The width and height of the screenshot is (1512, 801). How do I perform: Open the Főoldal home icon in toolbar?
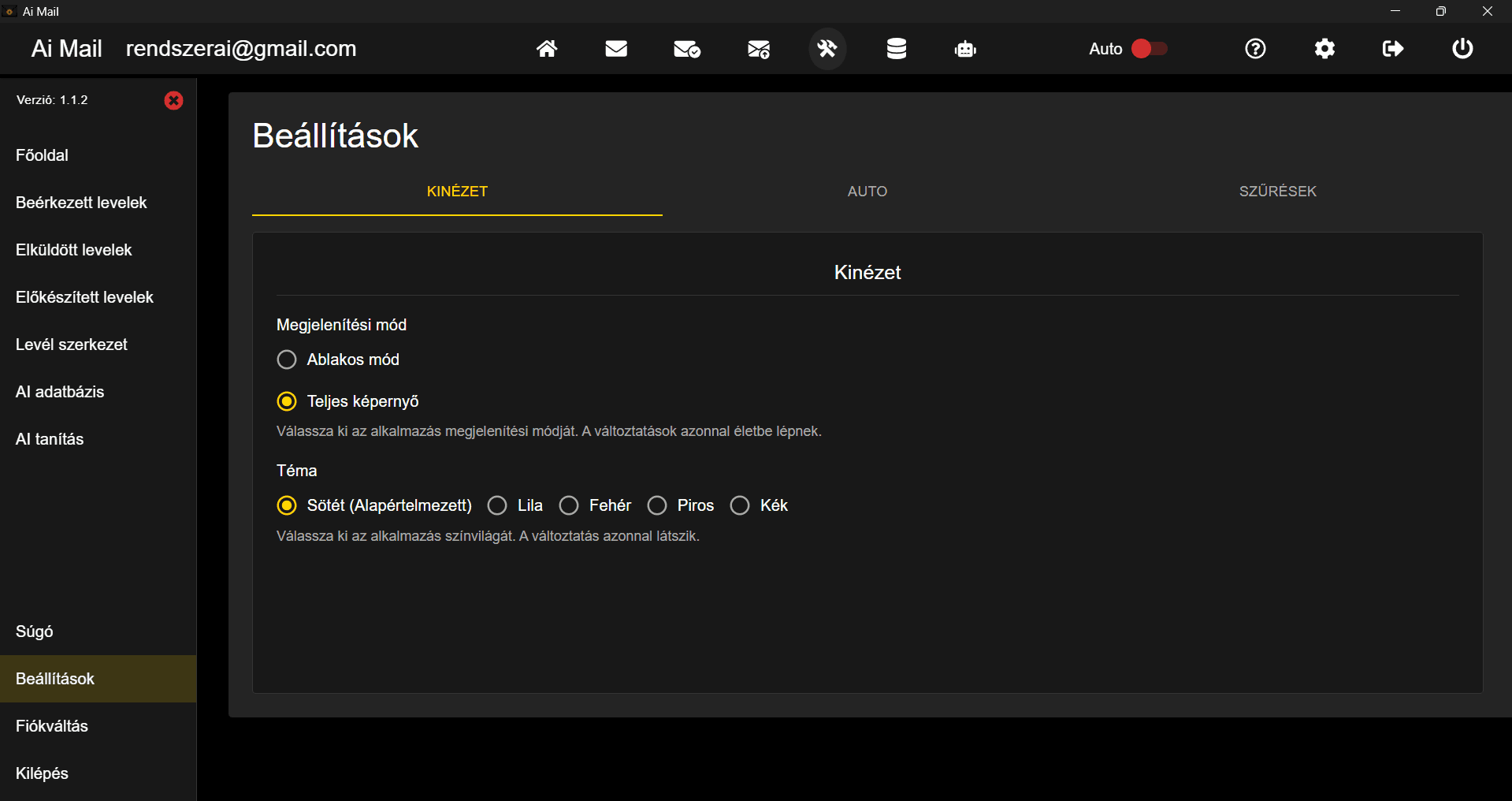(x=548, y=49)
